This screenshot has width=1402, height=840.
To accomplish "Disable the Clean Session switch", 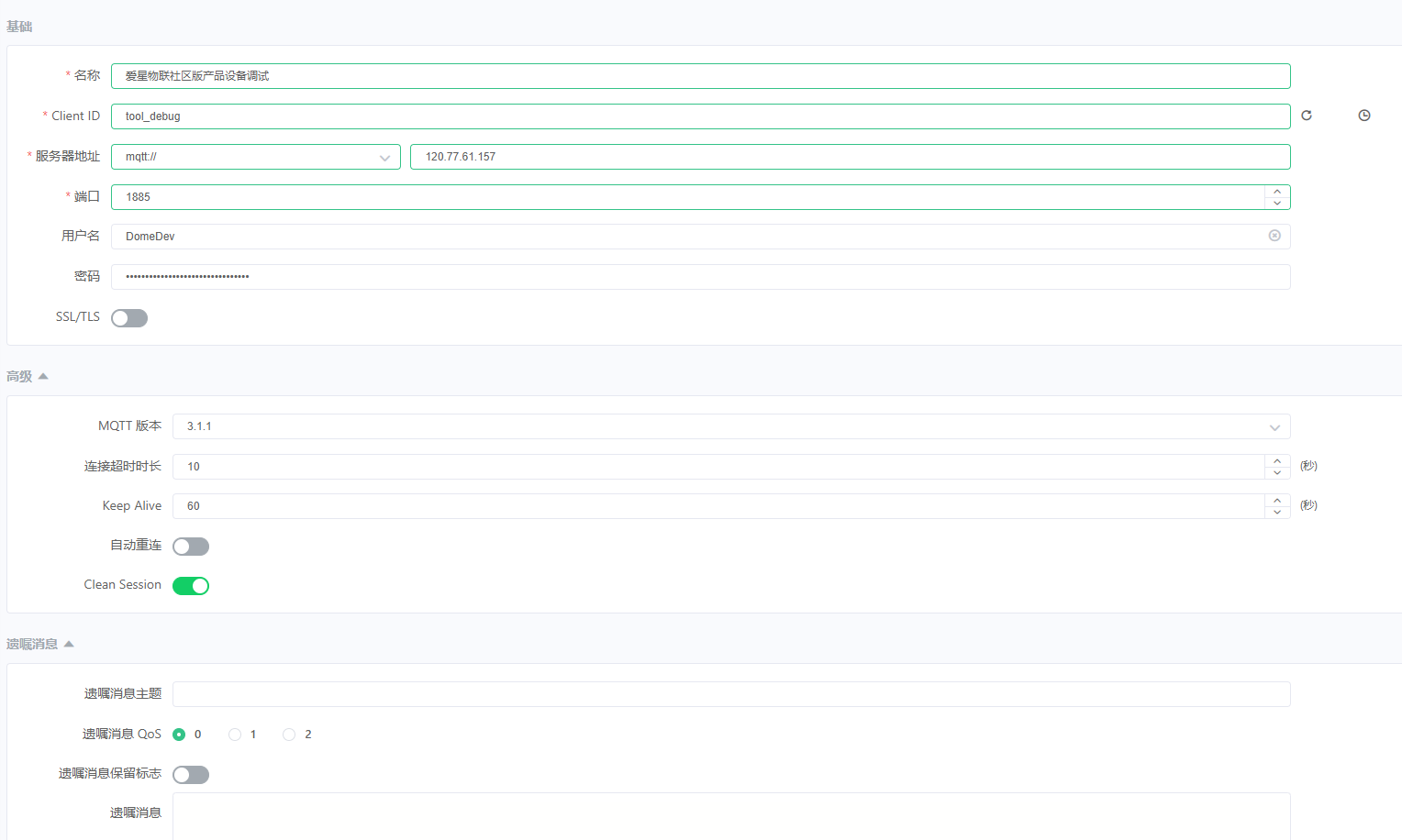I will (x=191, y=586).
